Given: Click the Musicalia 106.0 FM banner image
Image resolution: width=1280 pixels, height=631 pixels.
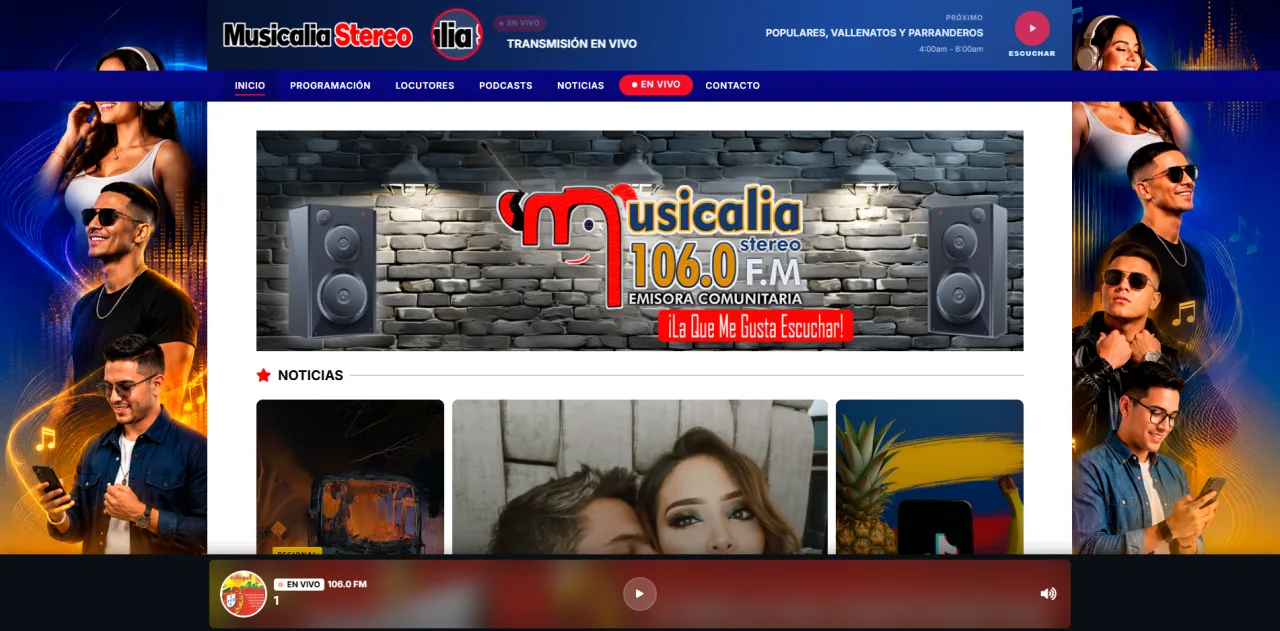Looking at the screenshot, I should tap(640, 241).
